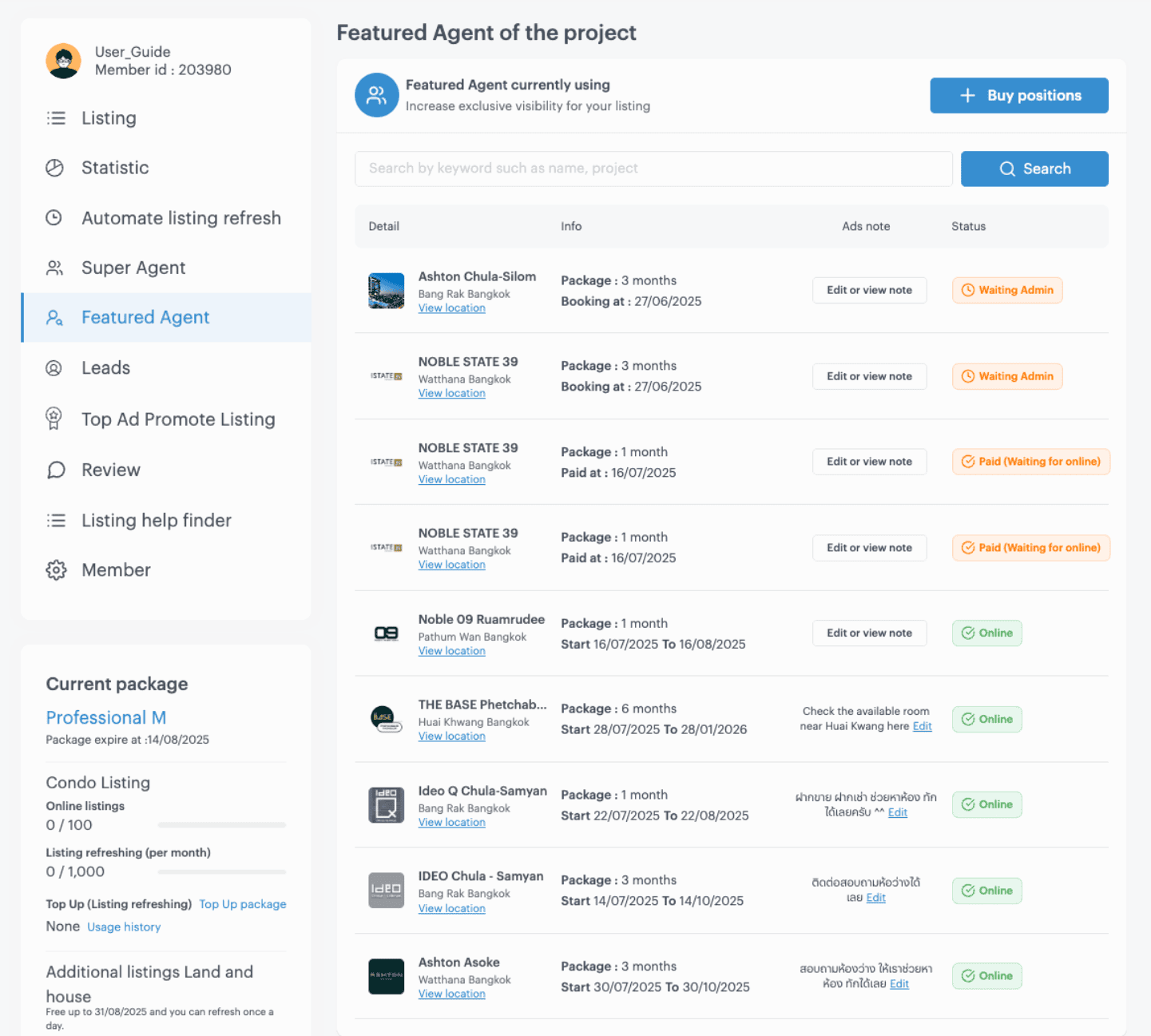This screenshot has width=1151, height=1036.
Task: Click the Super Agent people icon
Action: tap(54, 268)
